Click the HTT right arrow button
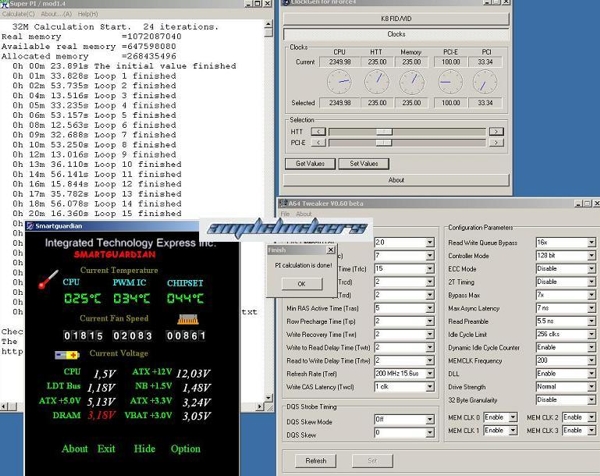Viewport: 600px width, 476px height. (x=494, y=131)
